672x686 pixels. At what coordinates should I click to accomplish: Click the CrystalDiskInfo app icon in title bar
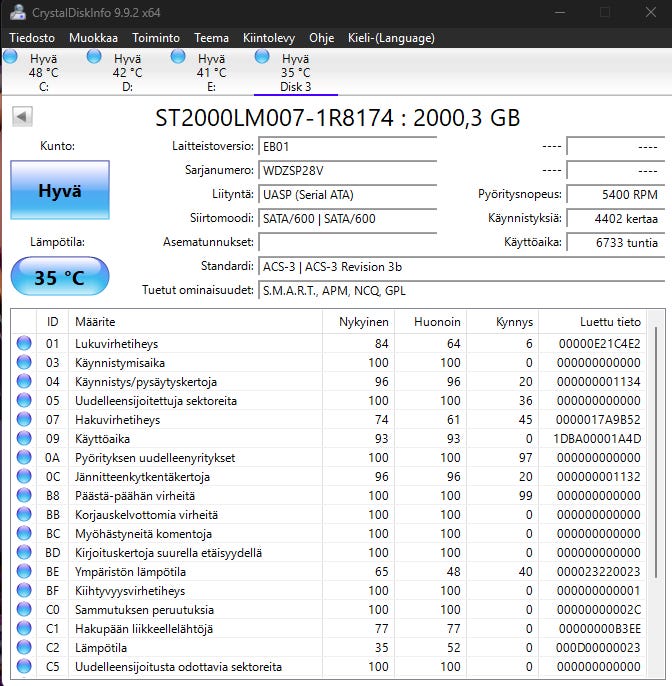[18, 12]
